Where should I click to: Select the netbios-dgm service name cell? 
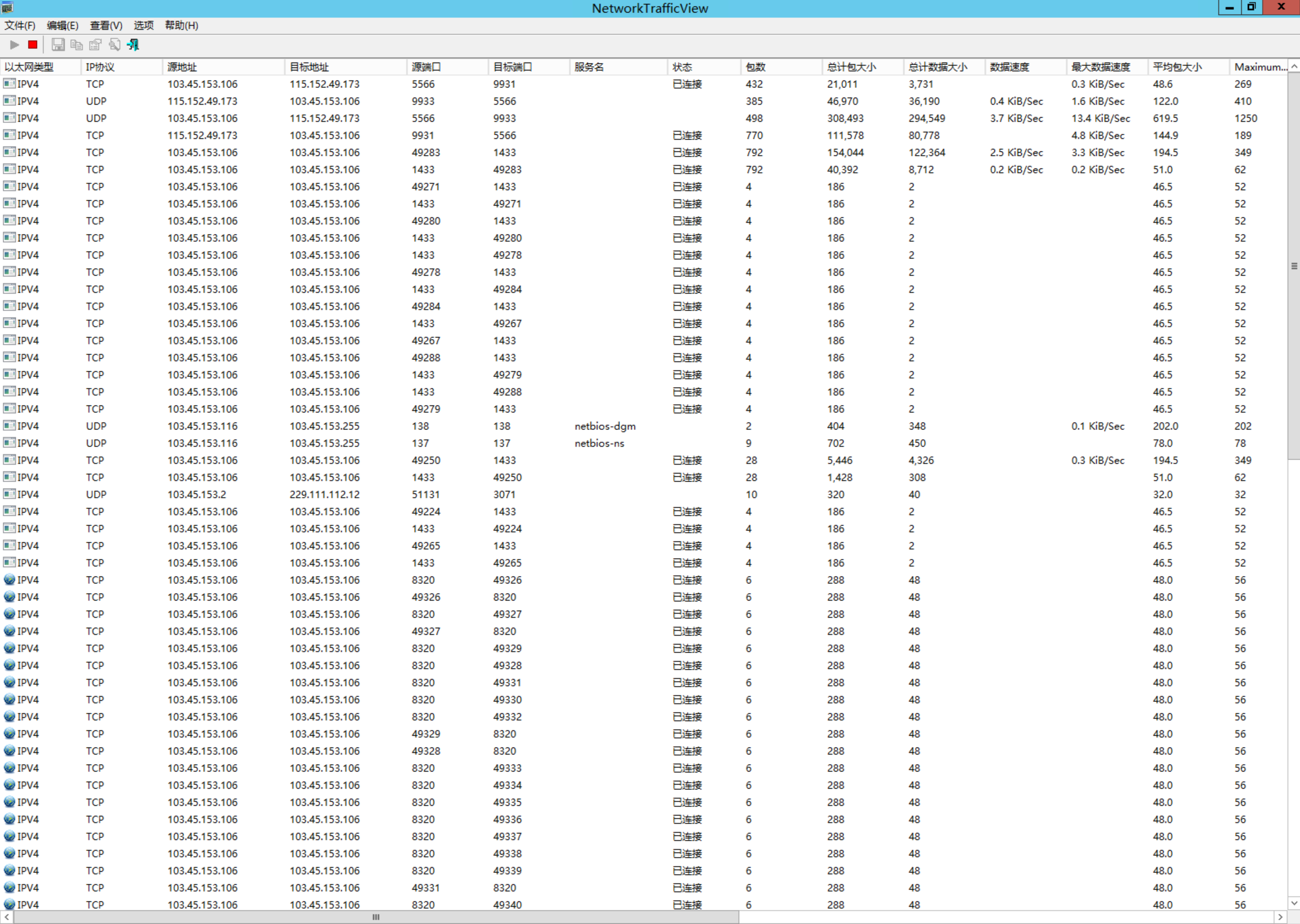click(605, 426)
